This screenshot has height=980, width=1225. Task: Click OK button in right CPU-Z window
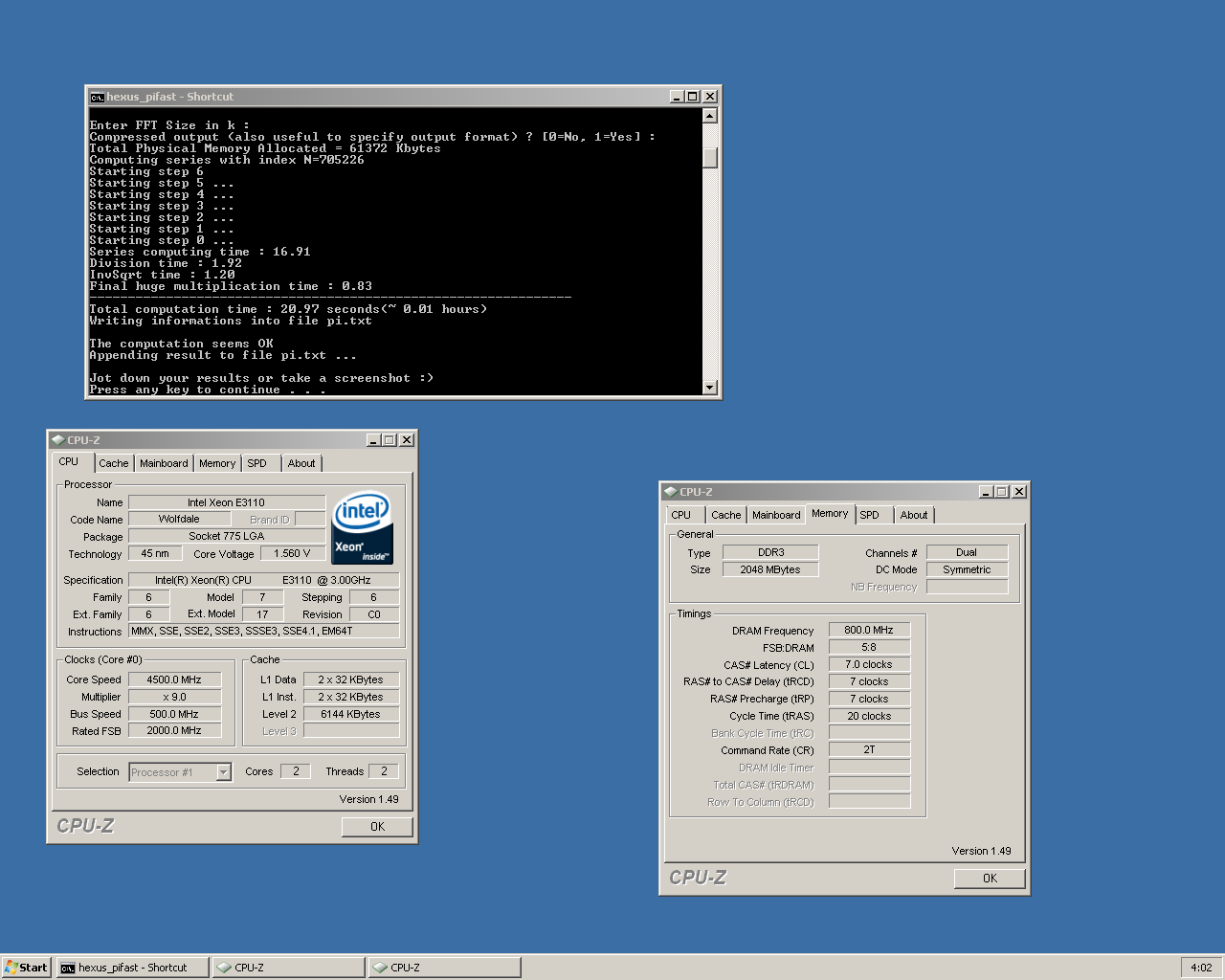990,878
